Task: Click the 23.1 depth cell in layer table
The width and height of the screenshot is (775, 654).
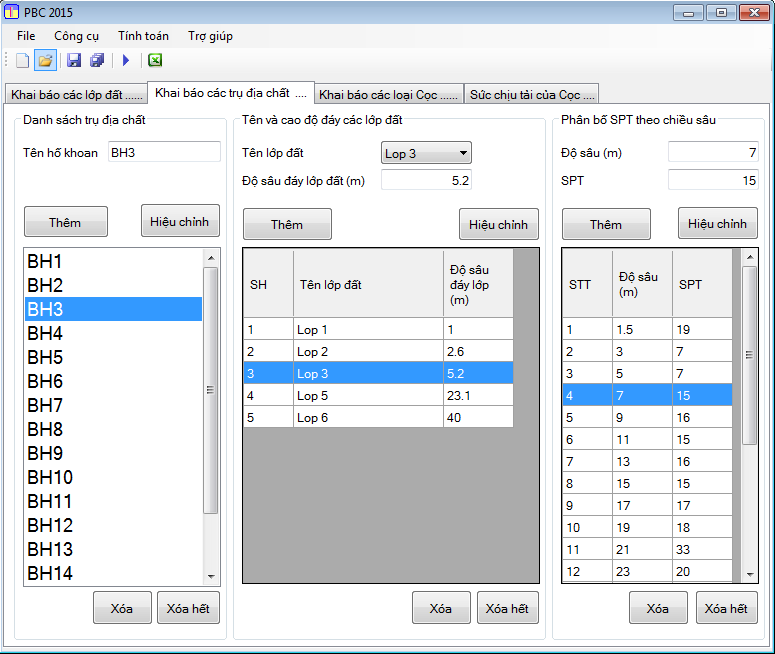Action: click(478, 395)
